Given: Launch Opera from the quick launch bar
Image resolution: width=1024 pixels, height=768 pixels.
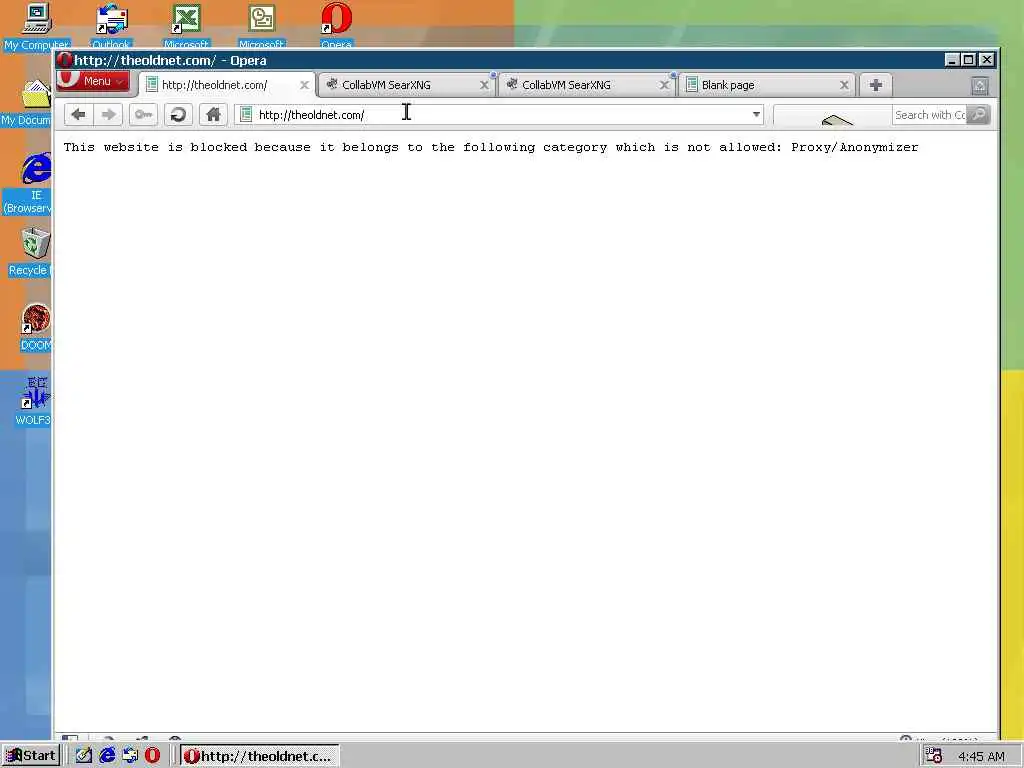Looking at the screenshot, I should [x=153, y=756].
